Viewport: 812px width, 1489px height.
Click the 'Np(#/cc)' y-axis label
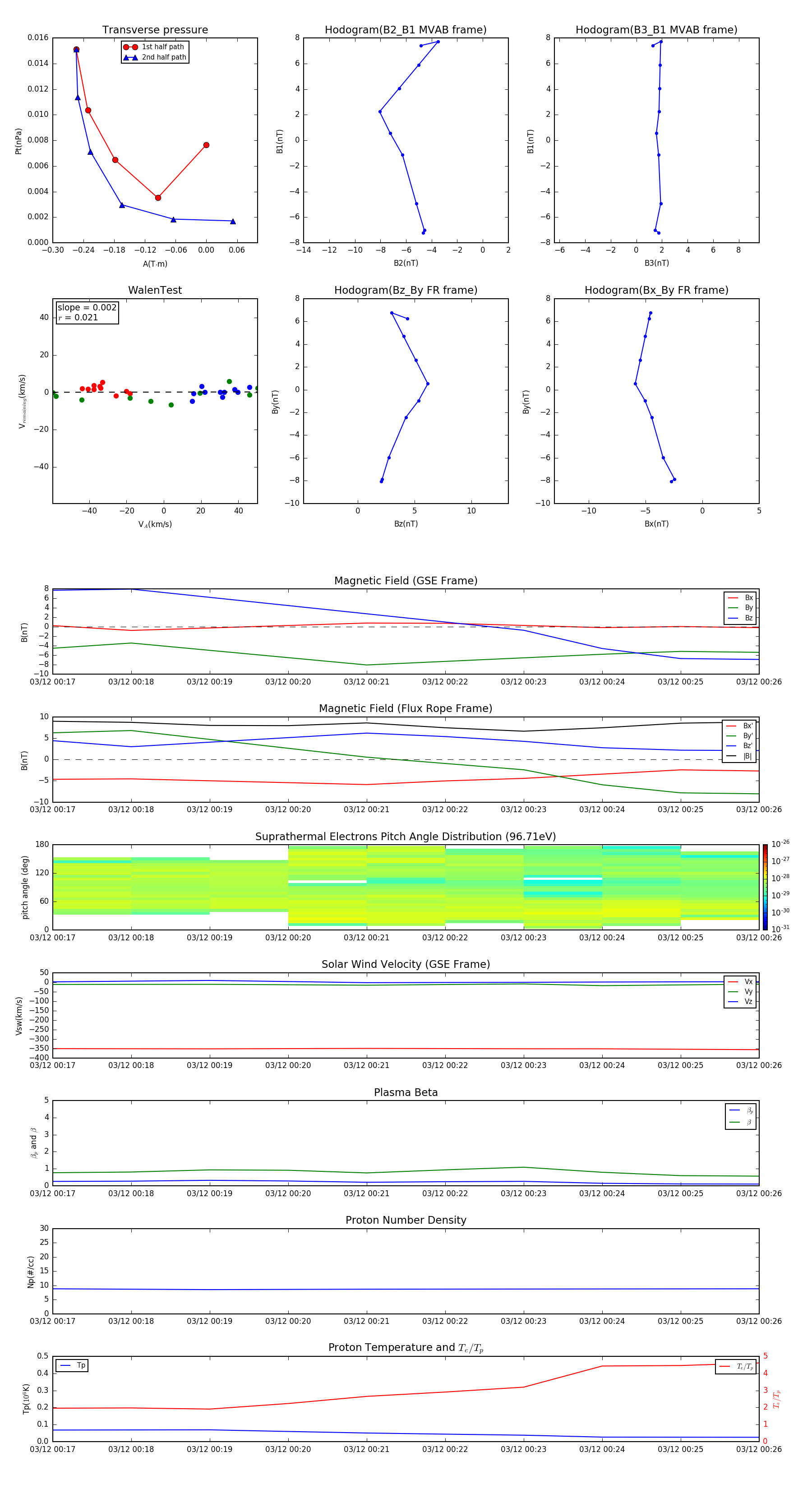[31, 1272]
